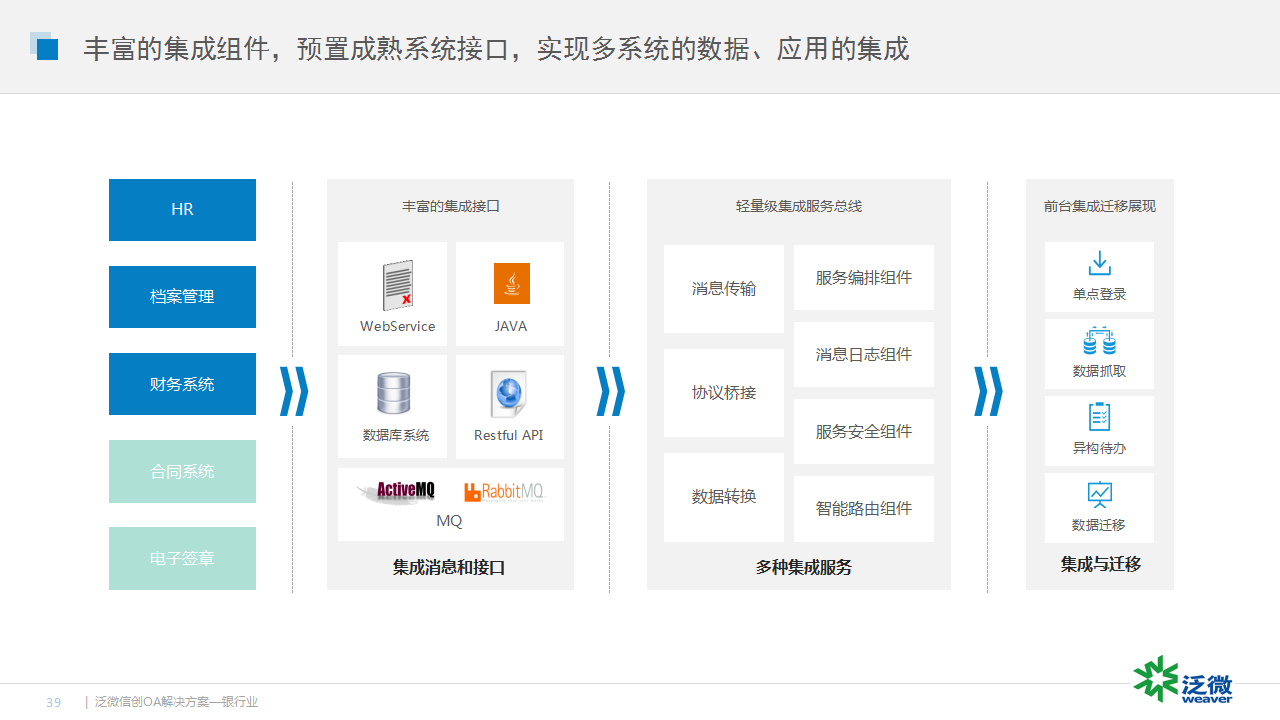The image size is (1280, 720).
Task: Click the 单点登录 download arrow icon
Action: click(x=1100, y=263)
